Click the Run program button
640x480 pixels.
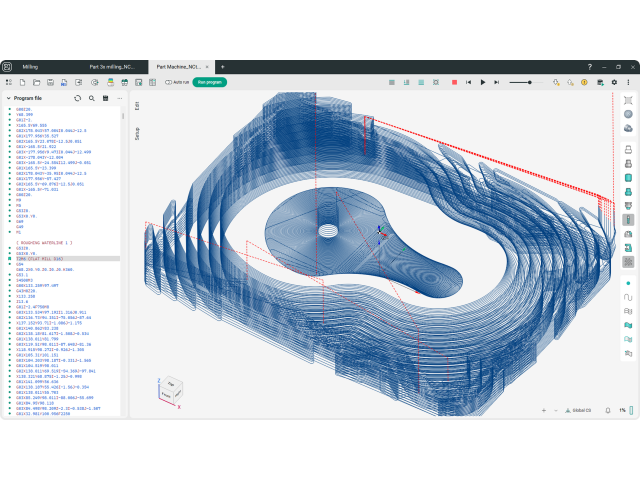[210, 82]
